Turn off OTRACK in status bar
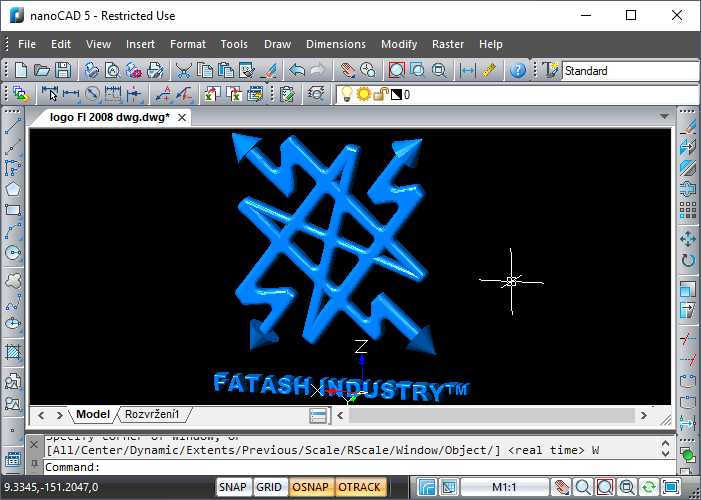 pos(359,487)
